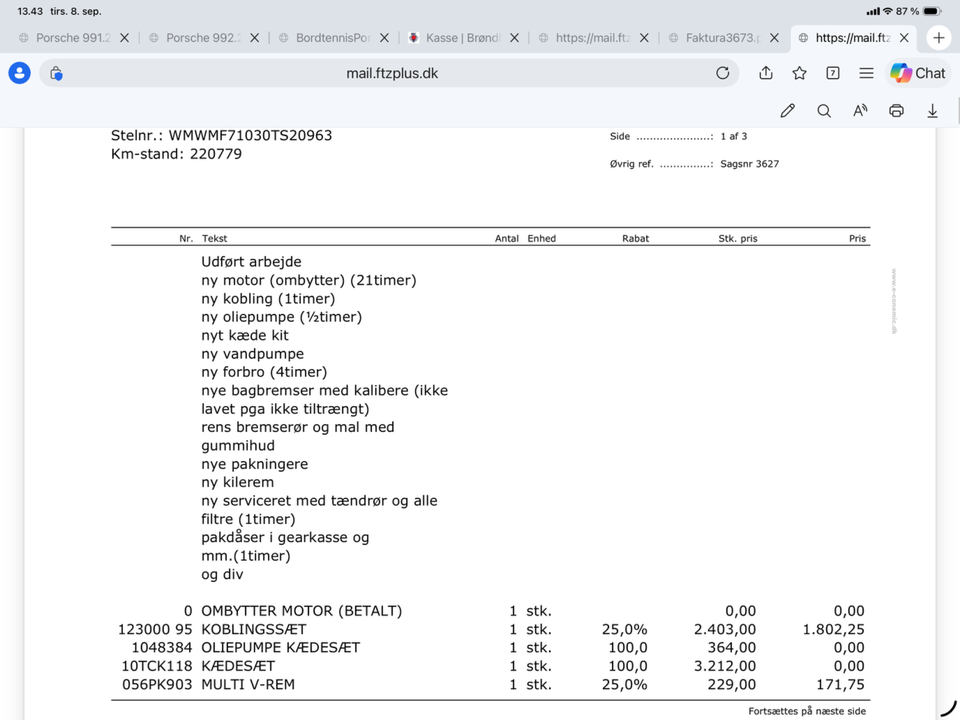Click the Udført arbejde heading
This screenshot has width=960, height=720.
coord(251,261)
